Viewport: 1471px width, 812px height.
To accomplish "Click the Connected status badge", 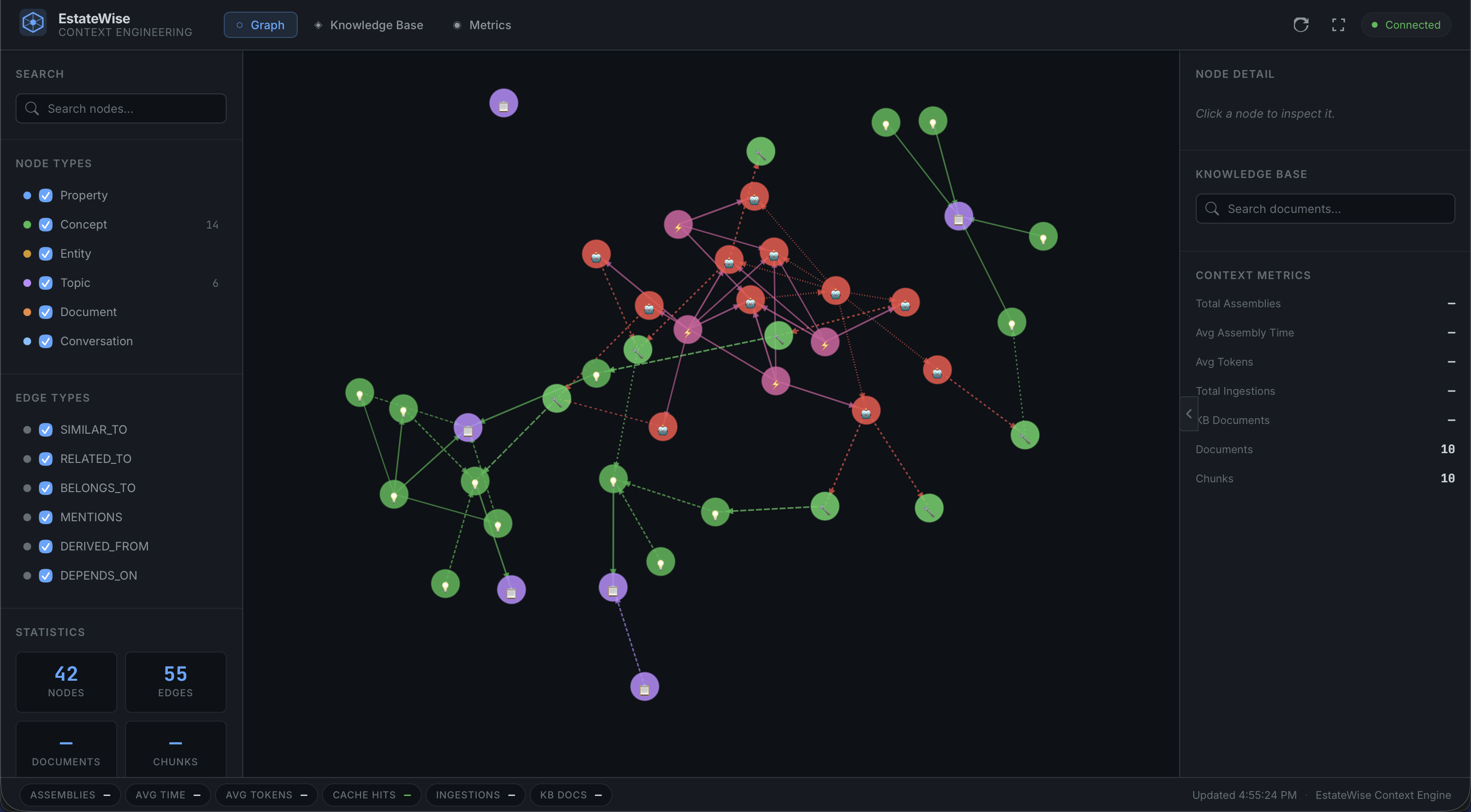I will [x=1406, y=24].
